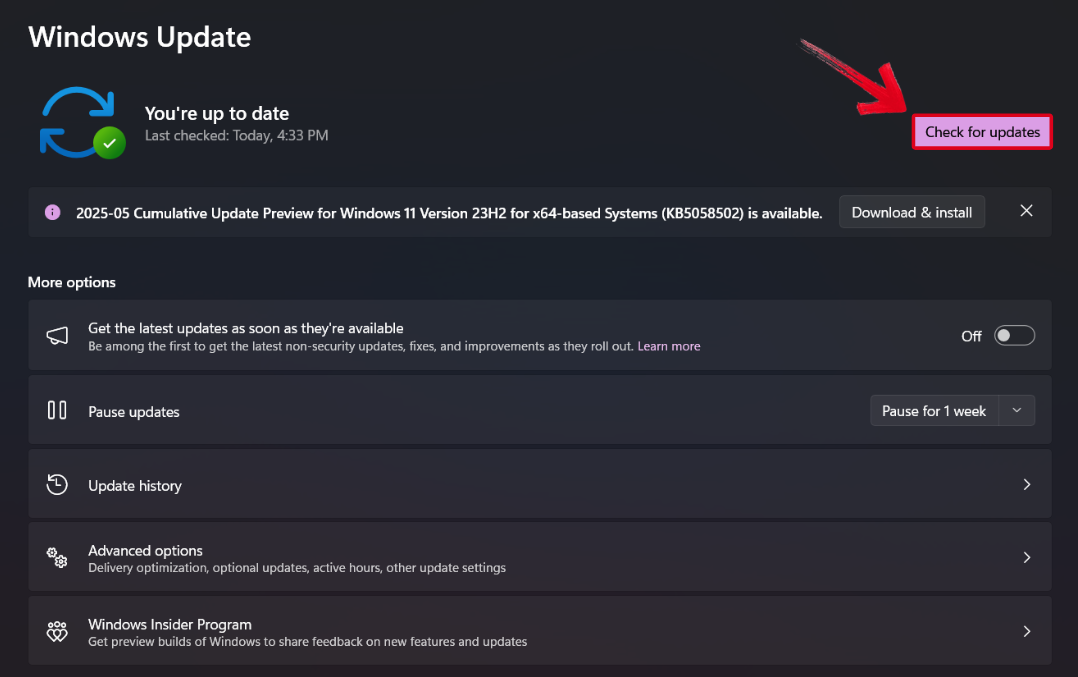
Task: Click the You're up to date status text
Action: coord(217,113)
